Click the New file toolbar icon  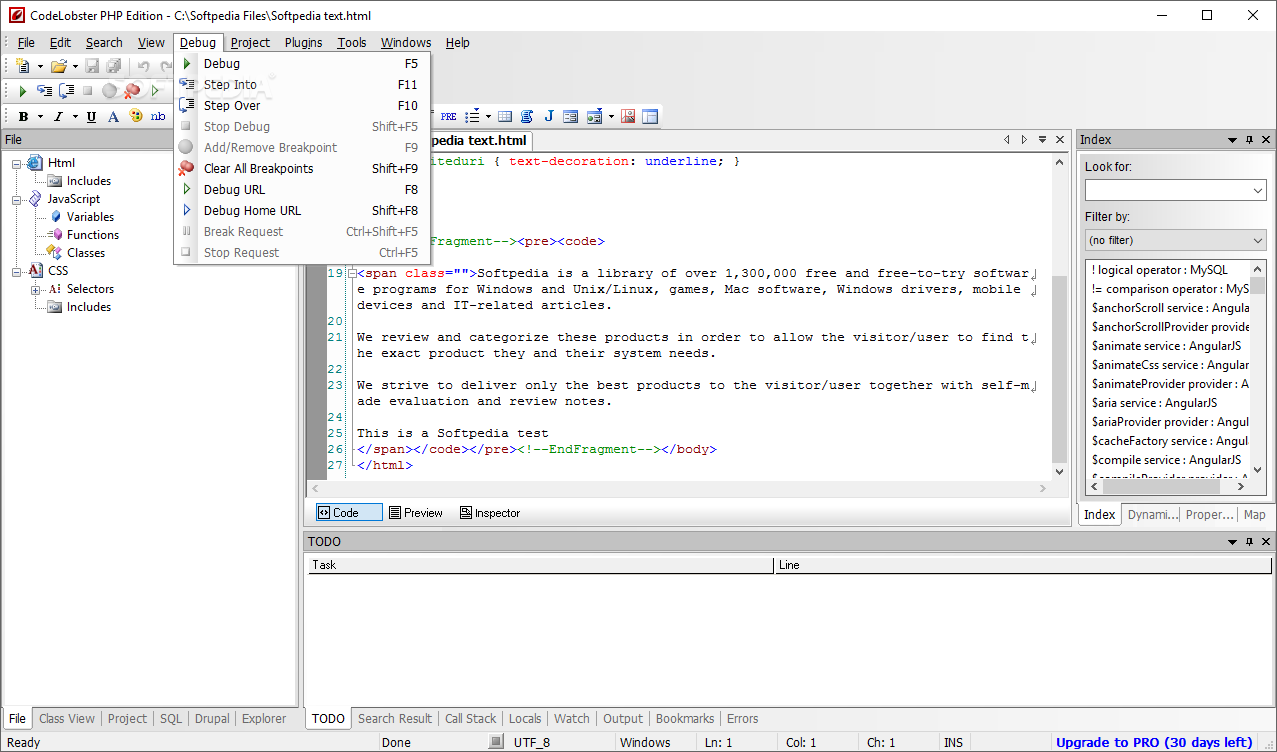pyautogui.click(x=23, y=66)
